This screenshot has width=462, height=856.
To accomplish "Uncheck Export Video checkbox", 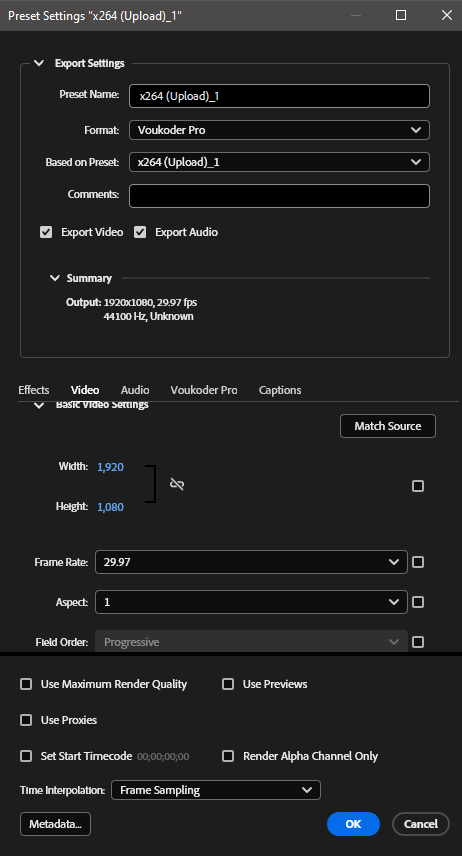I will point(46,232).
